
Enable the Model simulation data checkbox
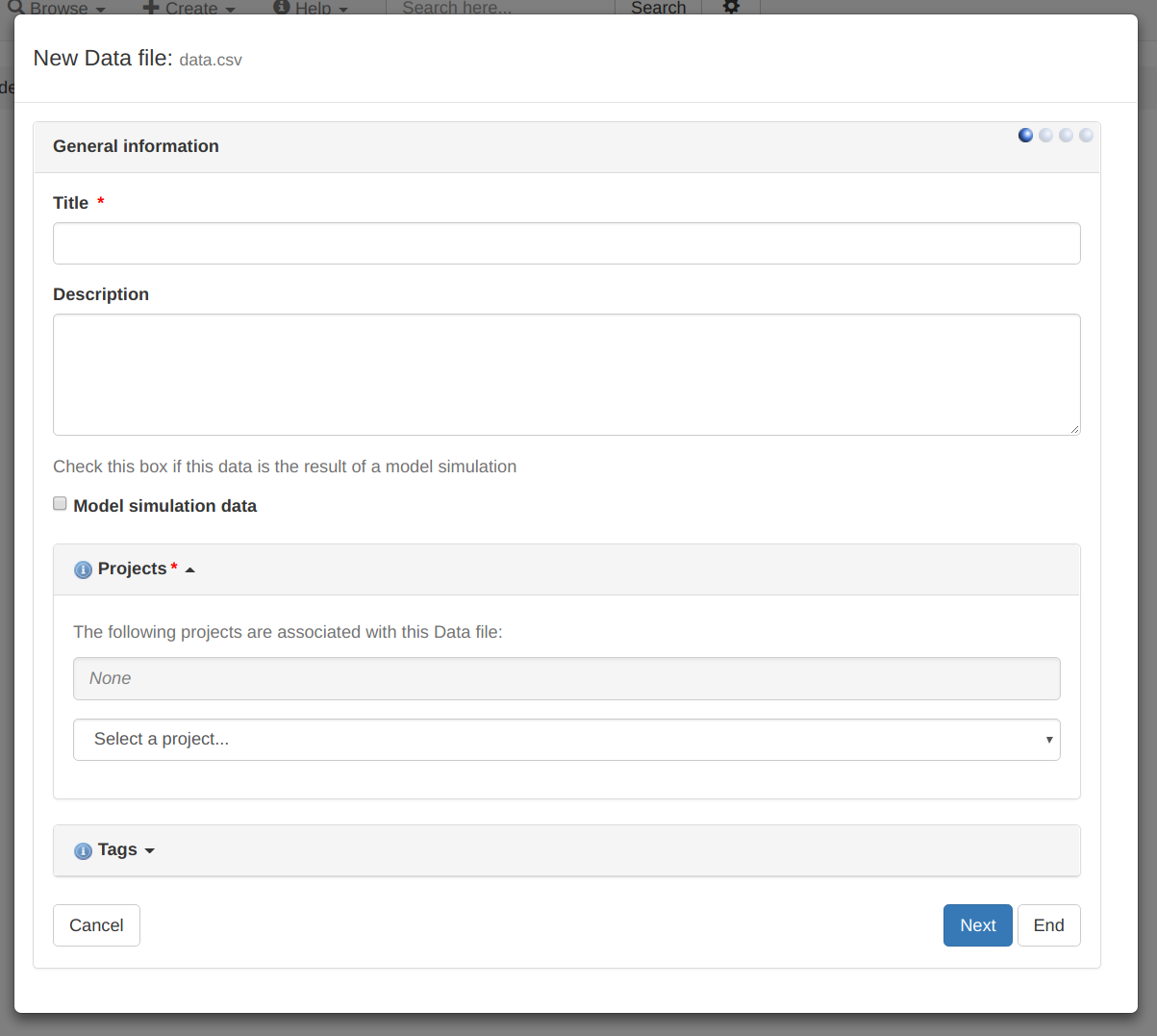60,504
